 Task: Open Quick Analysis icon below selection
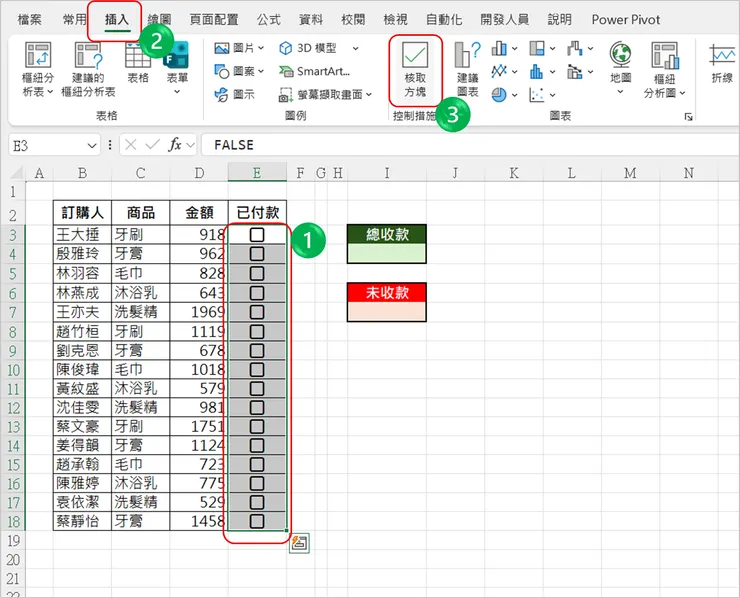(299, 543)
